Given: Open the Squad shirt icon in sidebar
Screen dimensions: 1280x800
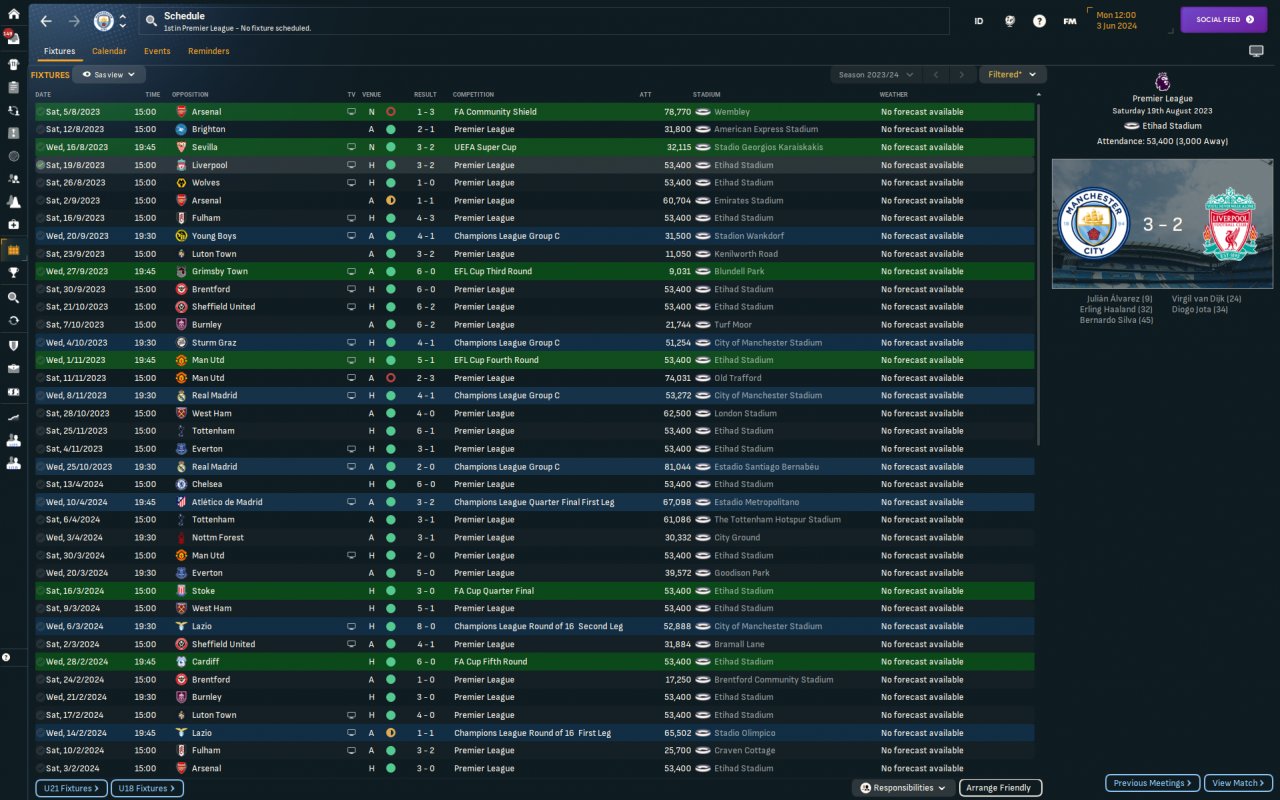Looking at the screenshot, I should [x=14, y=63].
